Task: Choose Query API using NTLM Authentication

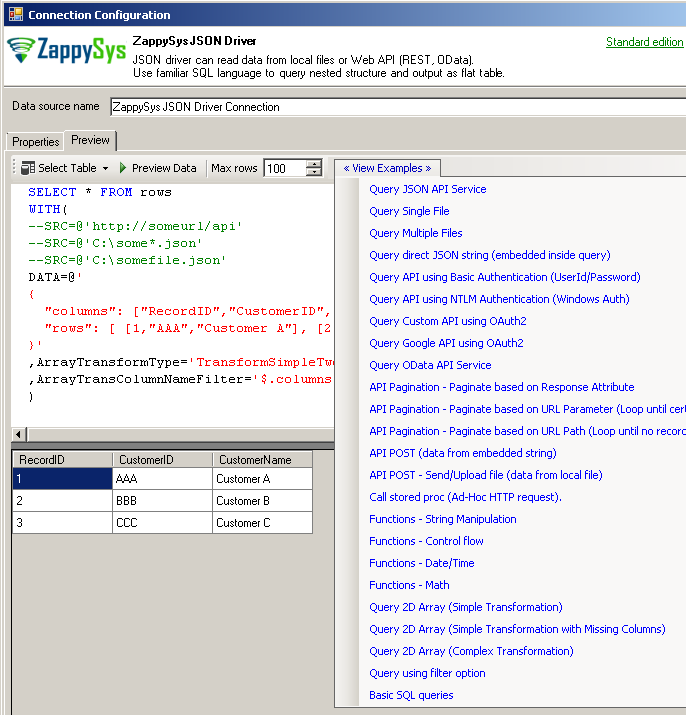Action: click(499, 299)
